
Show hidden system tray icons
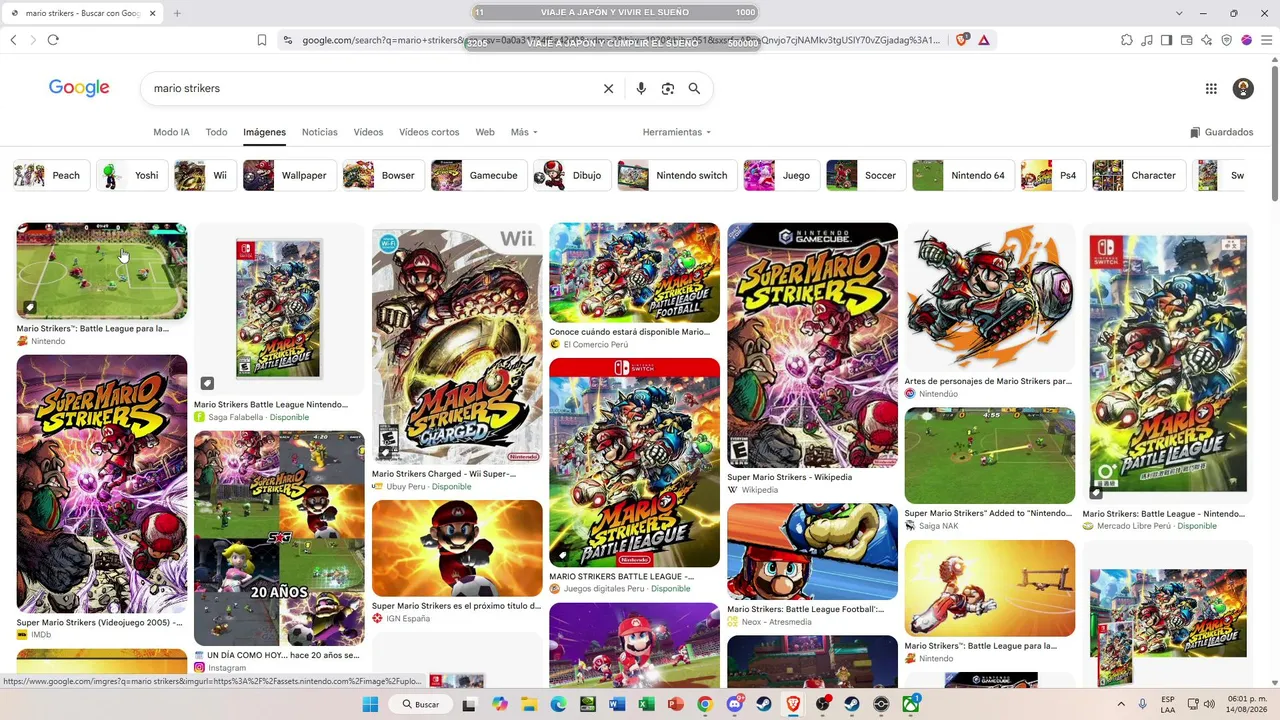[1119, 704]
